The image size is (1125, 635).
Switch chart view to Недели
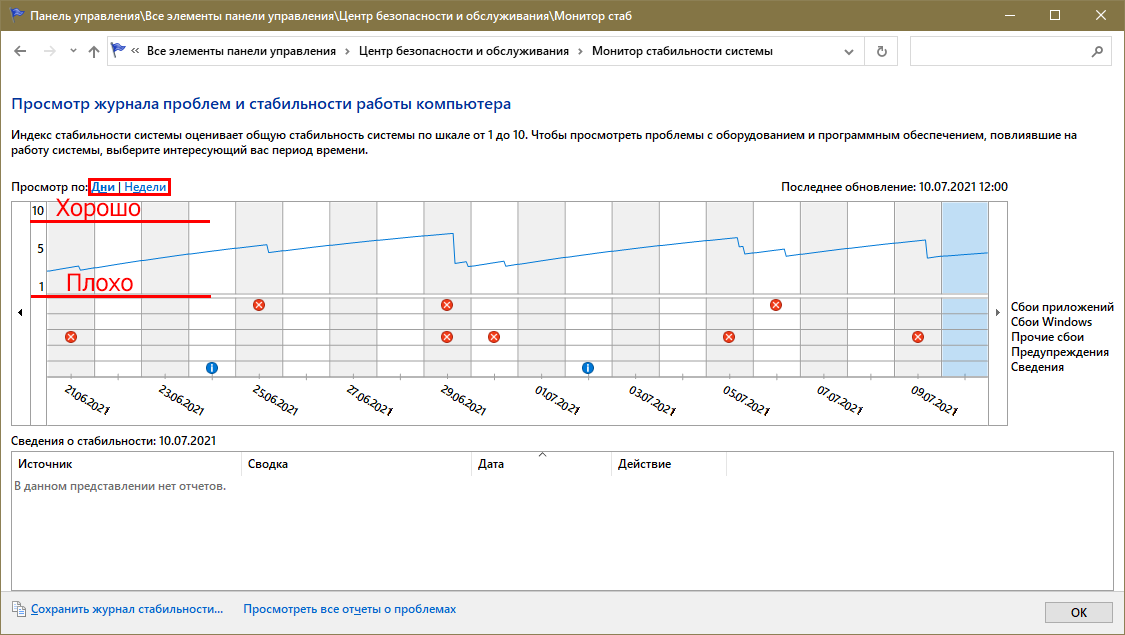[x=145, y=186]
